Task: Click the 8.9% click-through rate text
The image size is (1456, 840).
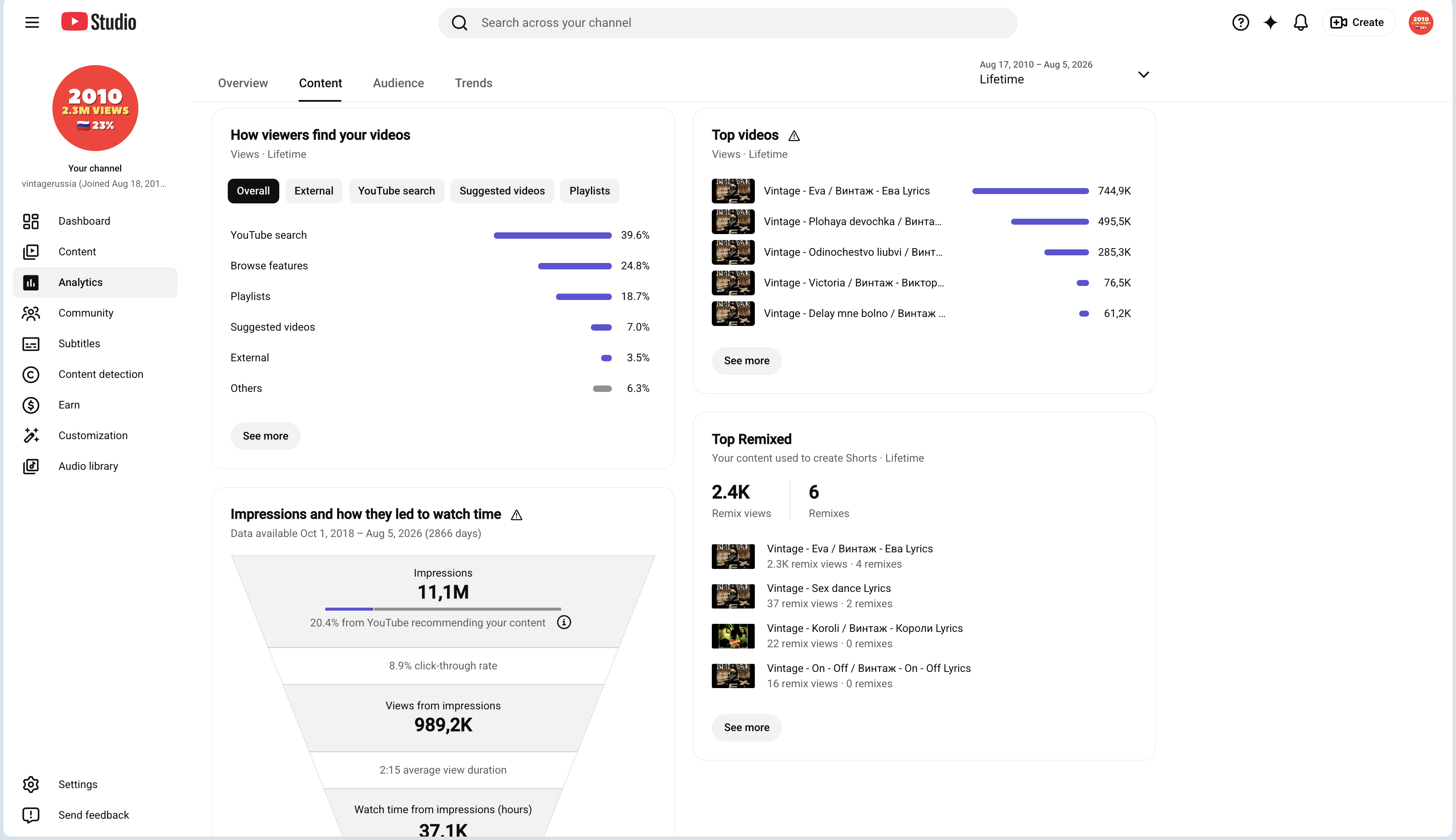Action: point(443,666)
